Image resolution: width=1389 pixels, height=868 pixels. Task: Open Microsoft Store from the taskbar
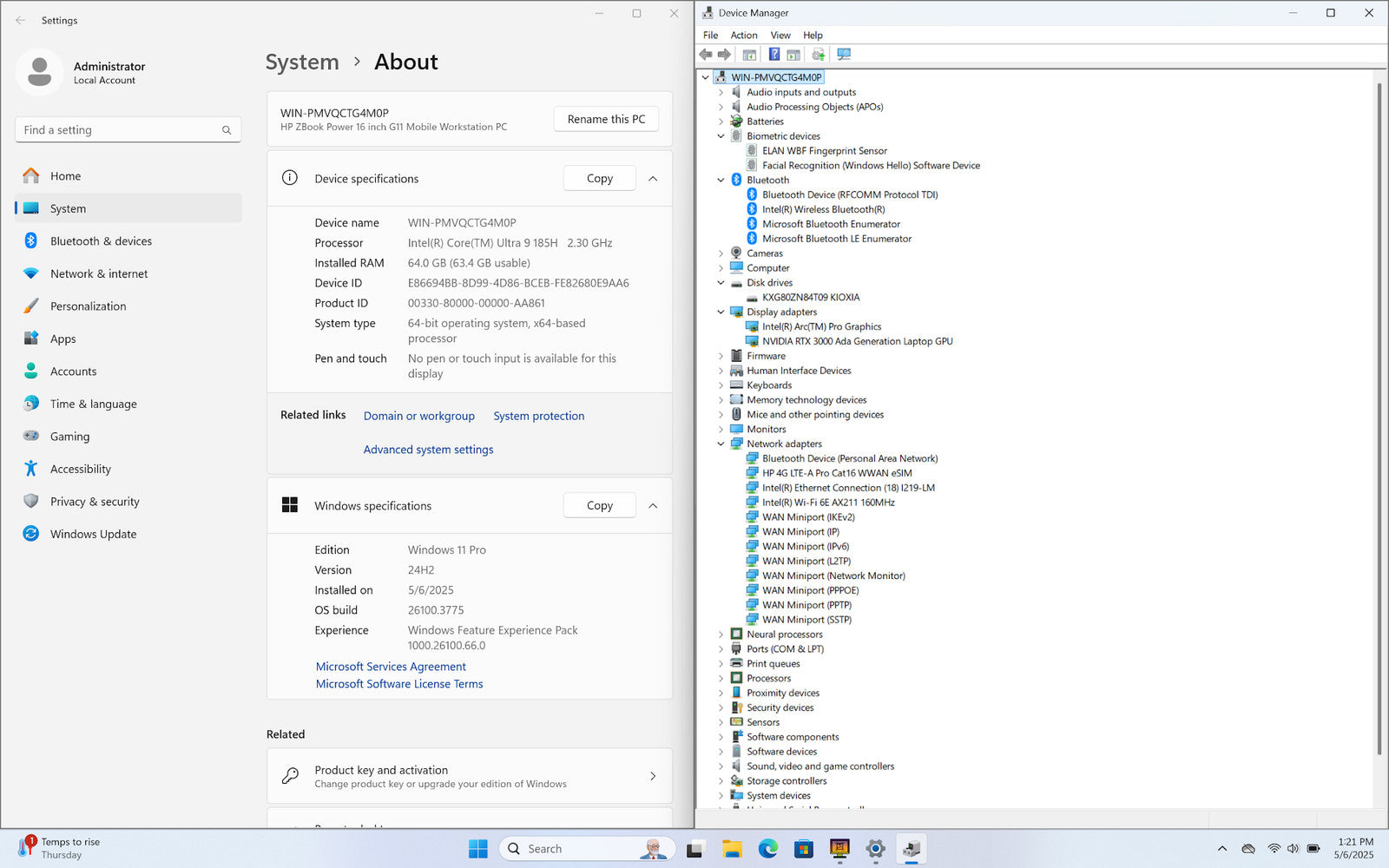click(x=804, y=849)
